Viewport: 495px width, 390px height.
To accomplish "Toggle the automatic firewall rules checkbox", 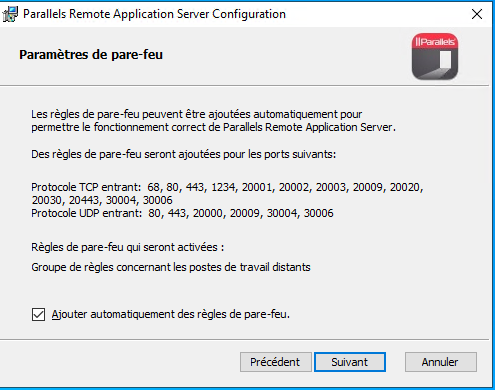I will click(38, 314).
